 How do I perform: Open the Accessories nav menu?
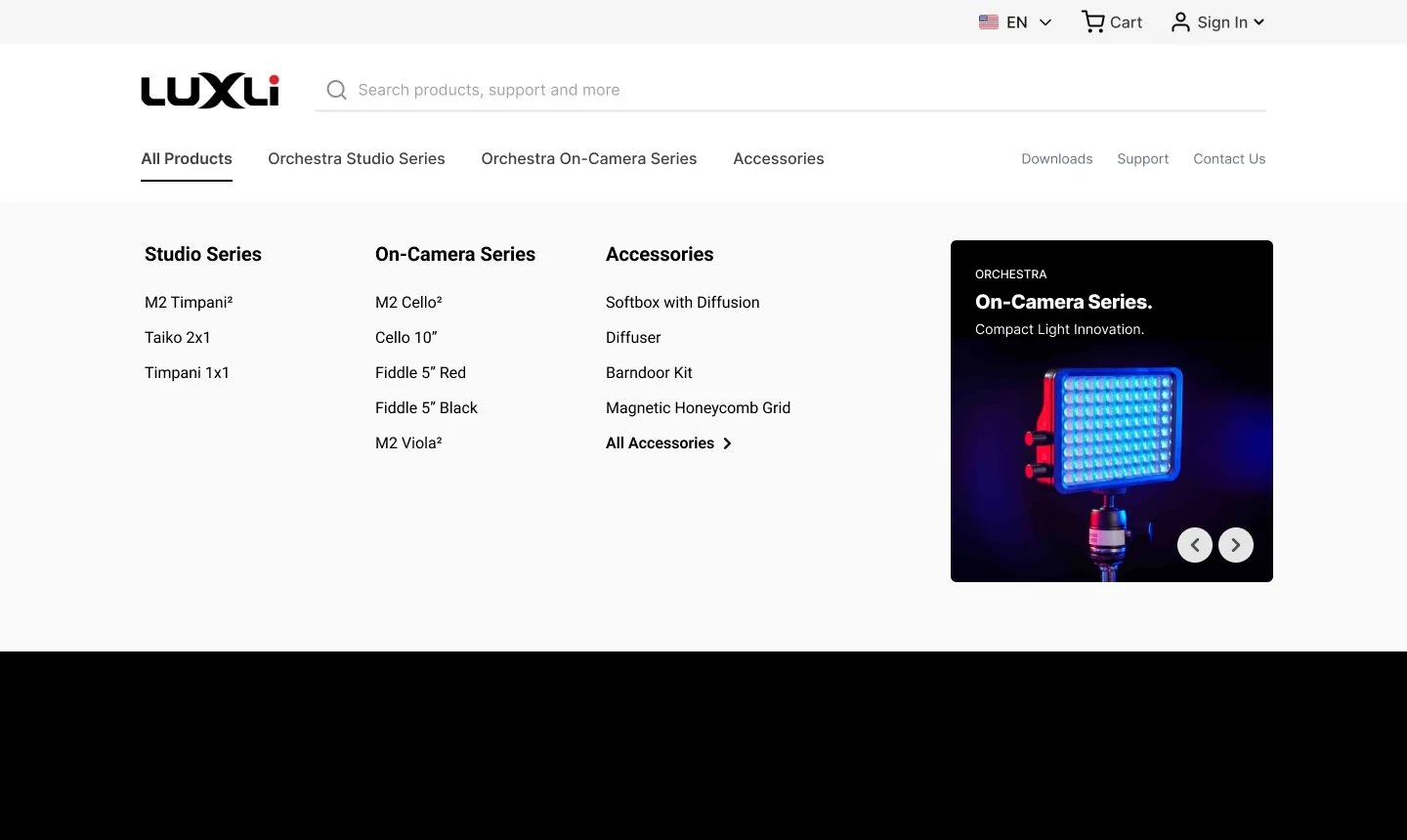click(779, 158)
